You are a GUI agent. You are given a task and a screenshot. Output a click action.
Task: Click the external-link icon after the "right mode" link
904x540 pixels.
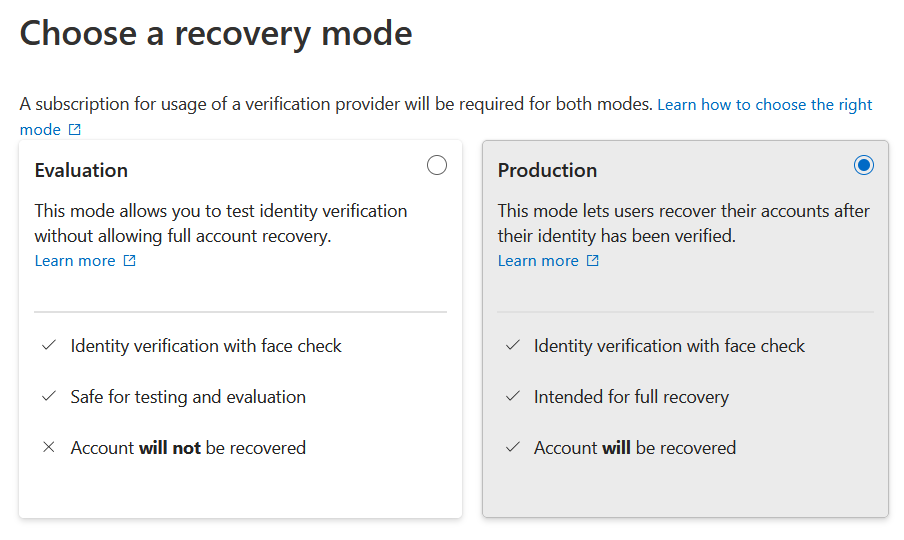tap(75, 130)
